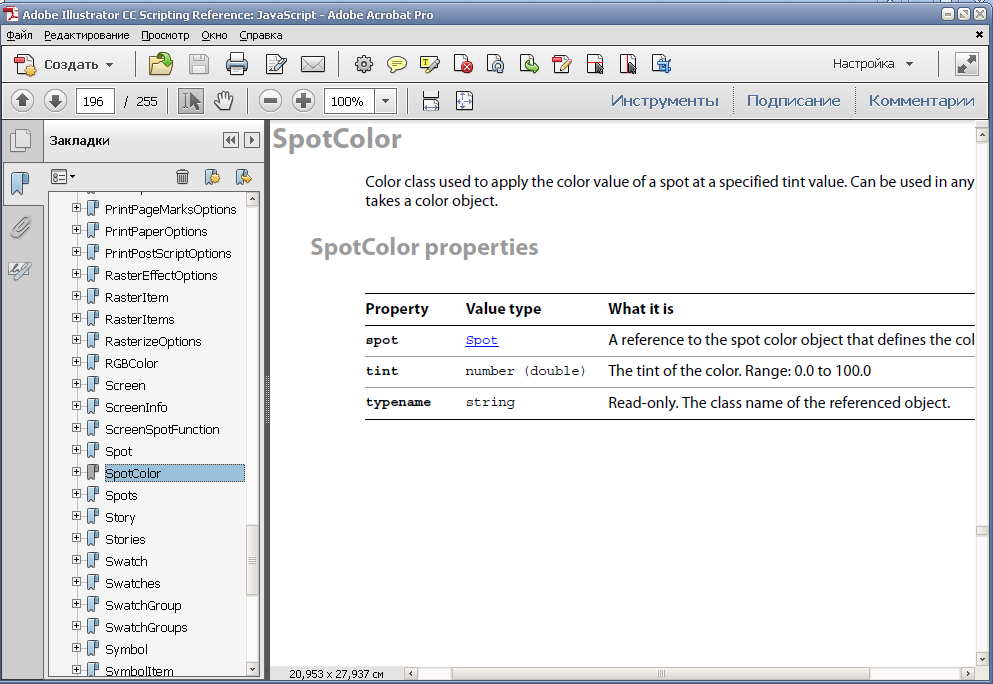Open the Справка menu
This screenshot has height=684, width=993.
(261, 35)
